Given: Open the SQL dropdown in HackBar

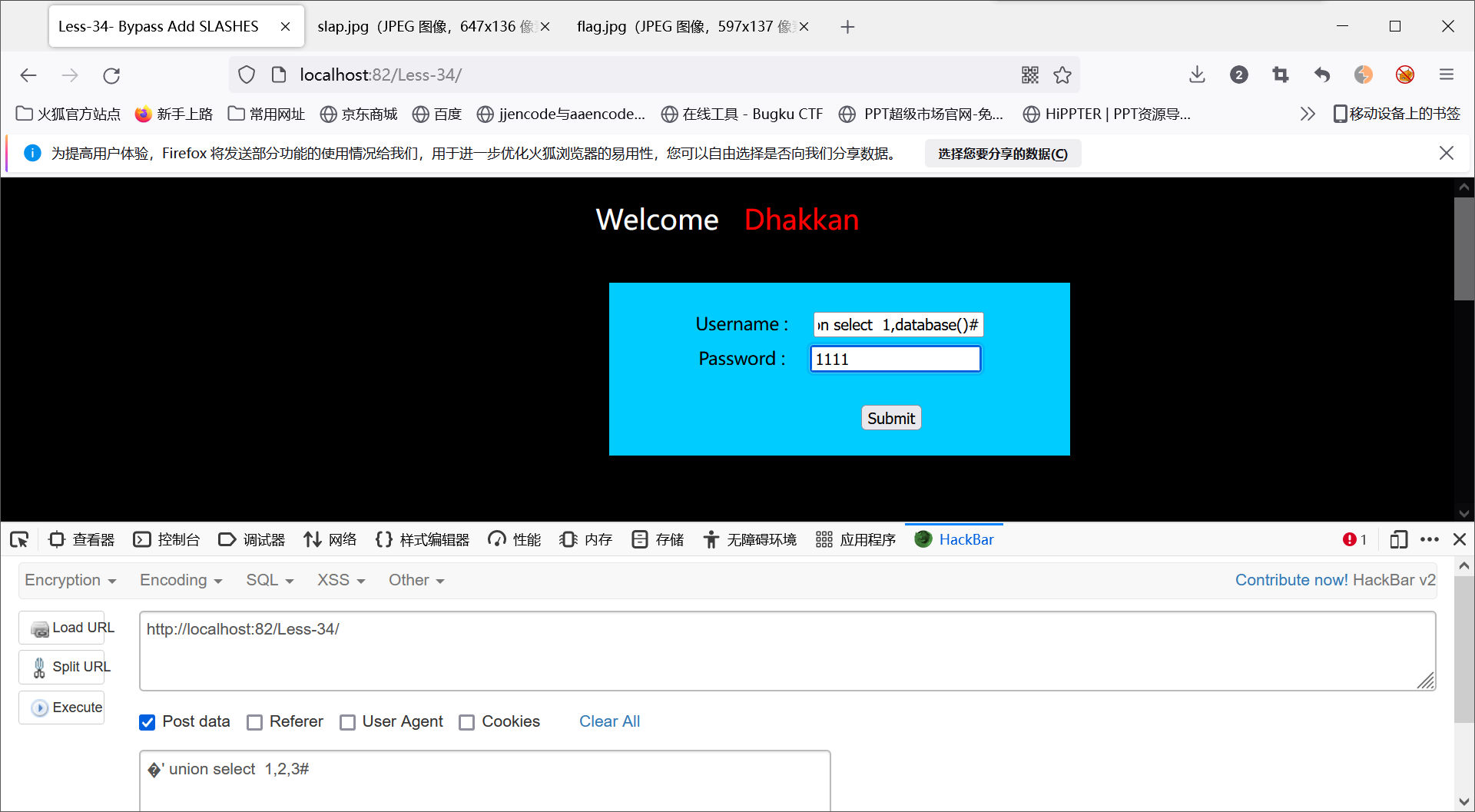Looking at the screenshot, I should [269, 580].
